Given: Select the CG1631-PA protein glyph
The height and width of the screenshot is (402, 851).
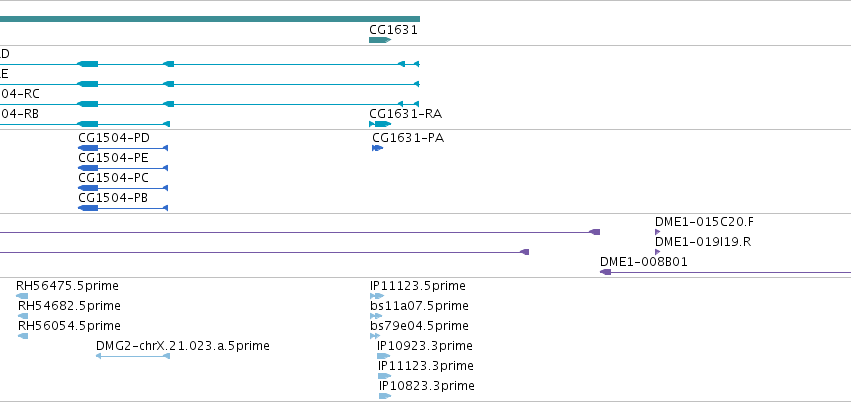Looking at the screenshot, I should point(377,148).
